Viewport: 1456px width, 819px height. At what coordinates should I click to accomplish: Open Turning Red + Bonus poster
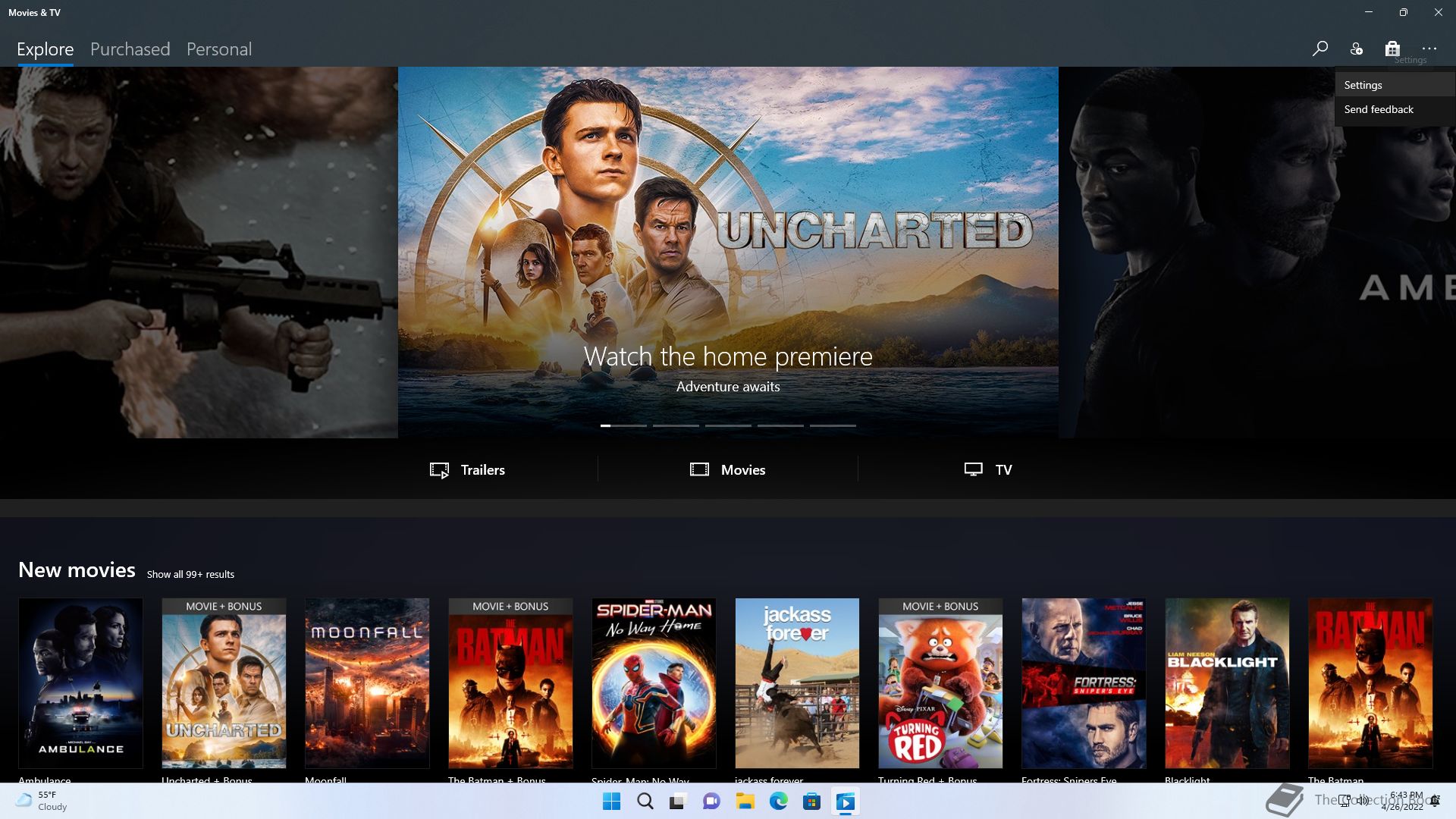pyautogui.click(x=940, y=683)
